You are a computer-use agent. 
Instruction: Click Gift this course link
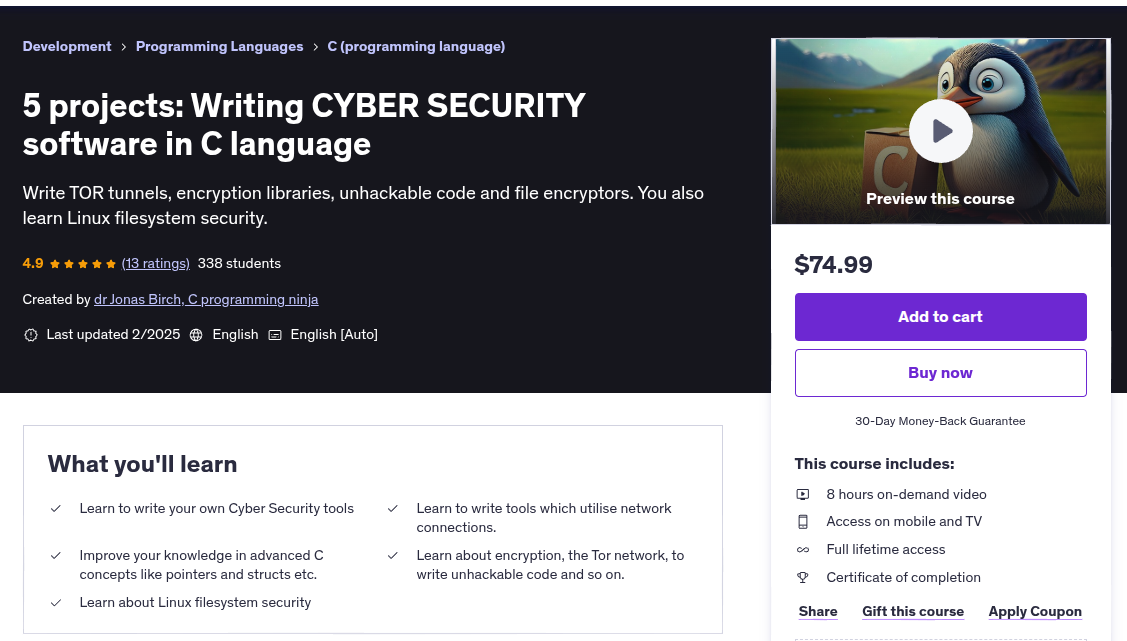(913, 612)
